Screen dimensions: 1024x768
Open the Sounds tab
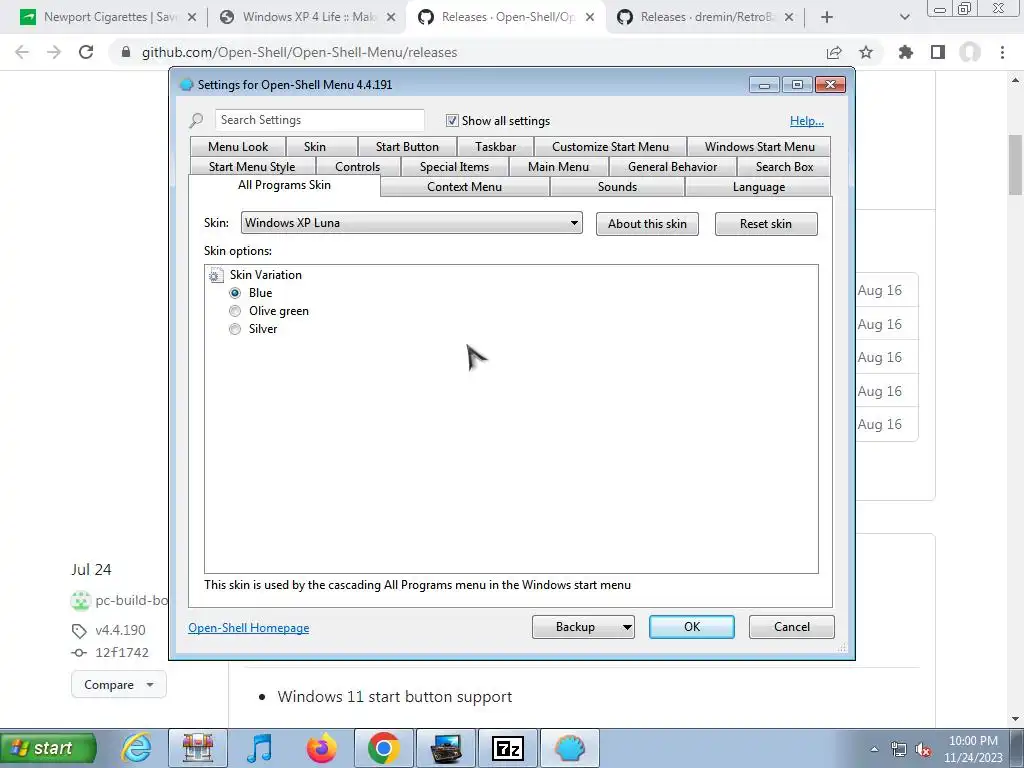coord(617,187)
